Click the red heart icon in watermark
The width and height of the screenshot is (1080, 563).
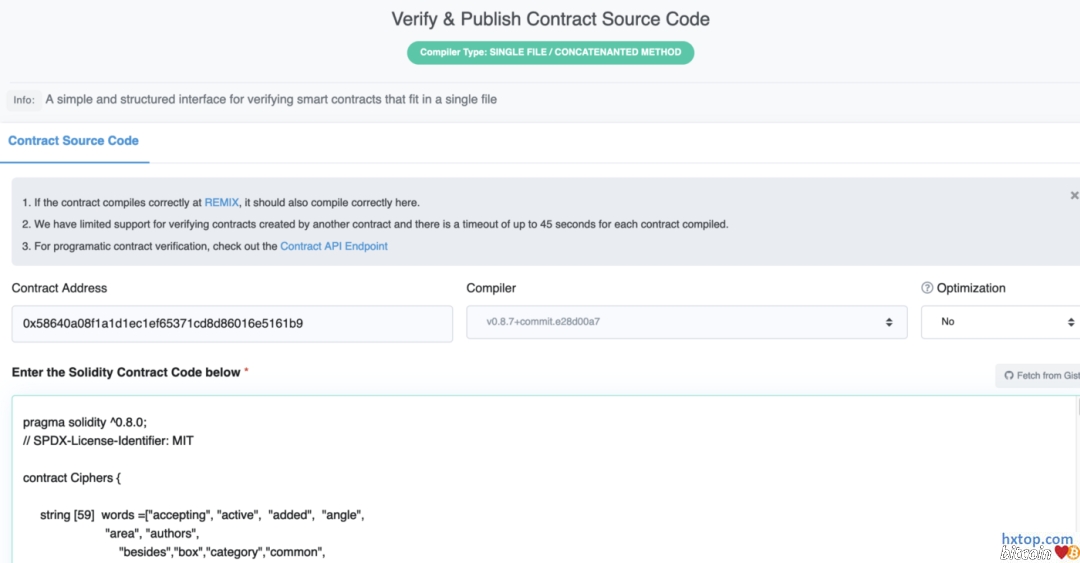pos(1061,552)
